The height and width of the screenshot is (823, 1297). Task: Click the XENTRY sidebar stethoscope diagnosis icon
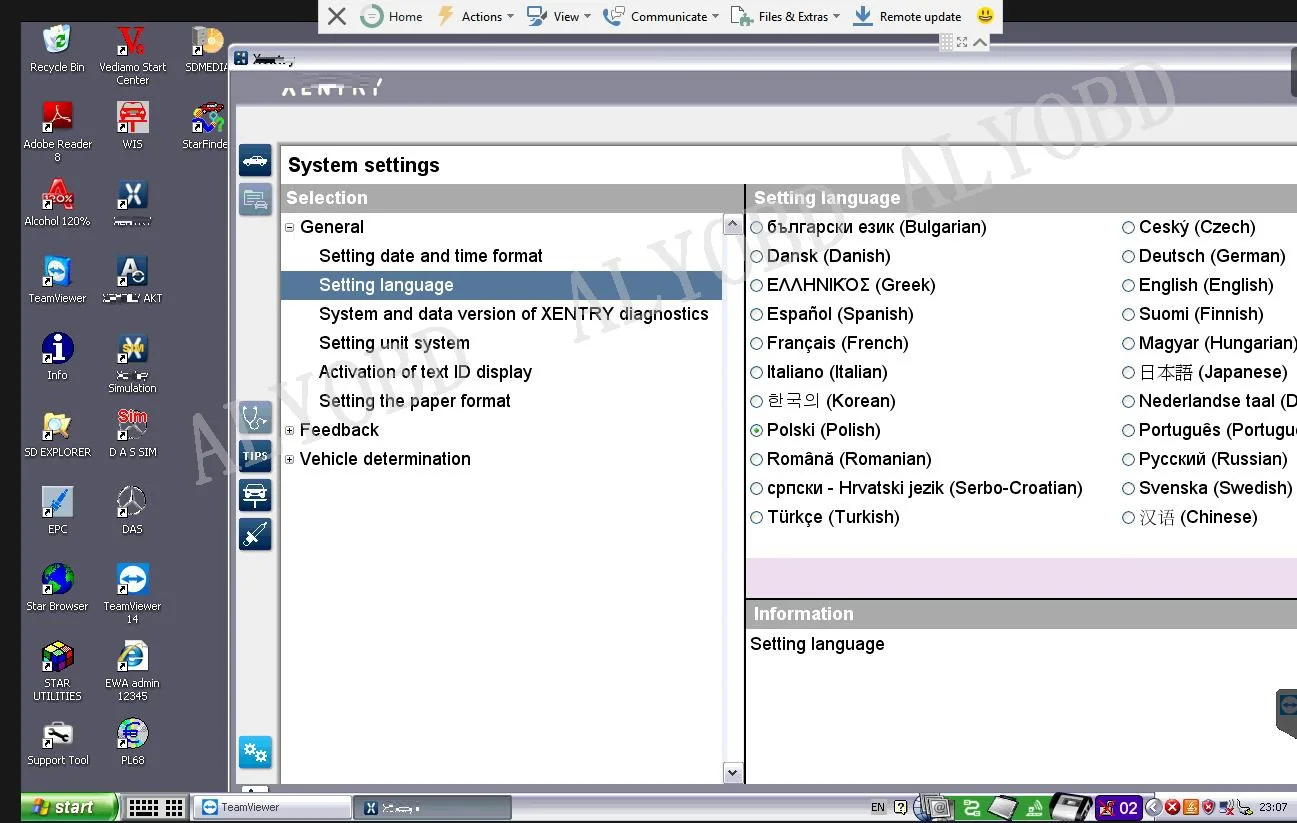click(x=255, y=417)
